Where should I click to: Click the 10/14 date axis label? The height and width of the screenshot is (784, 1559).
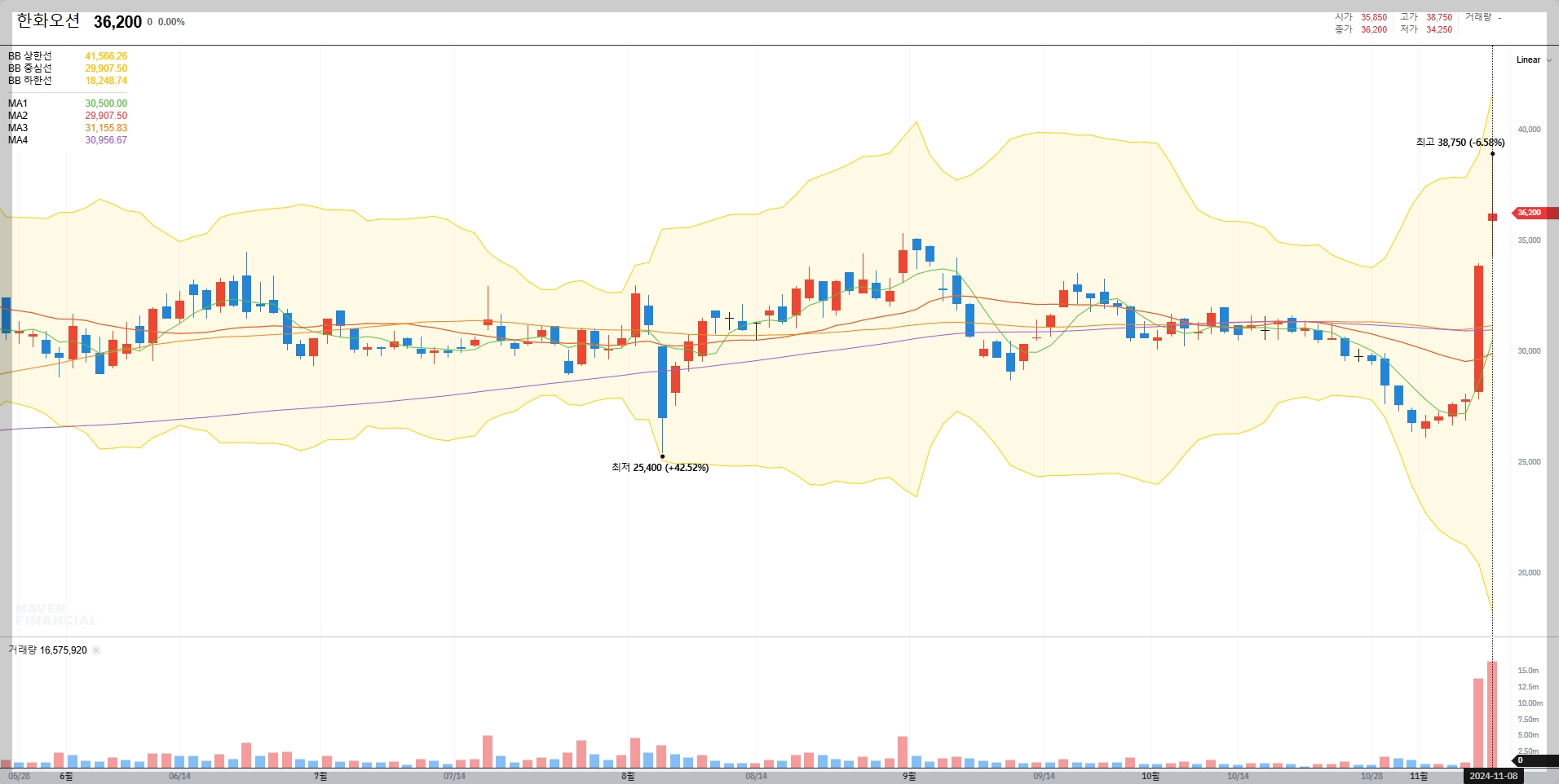coord(1238,776)
